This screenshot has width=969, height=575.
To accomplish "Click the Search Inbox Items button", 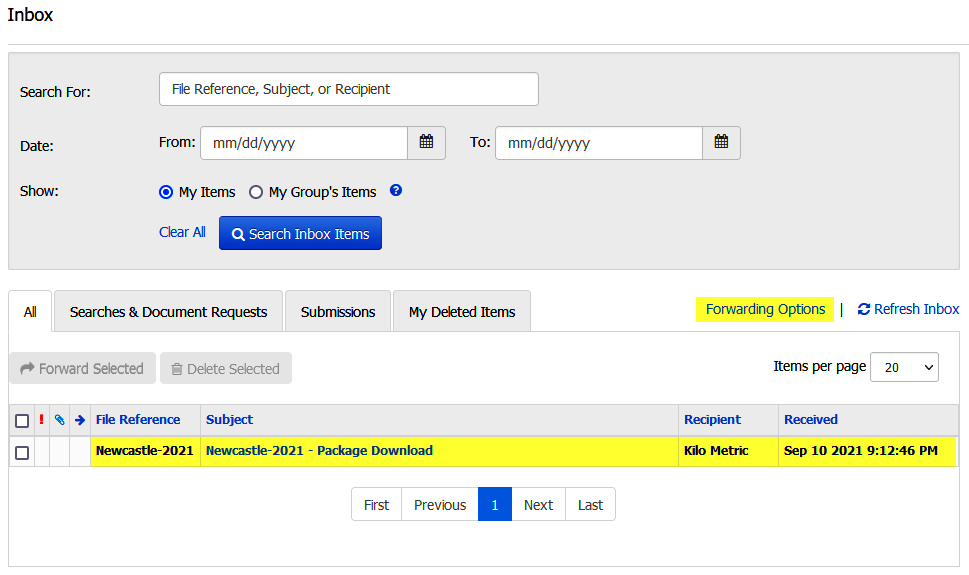I will click(x=300, y=233).
